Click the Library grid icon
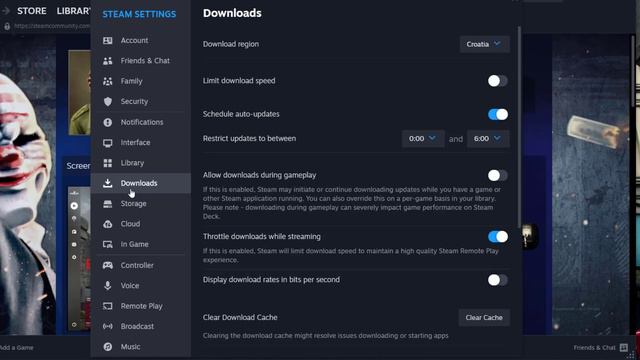Screen dimensions: 640x360 (108, 163)
